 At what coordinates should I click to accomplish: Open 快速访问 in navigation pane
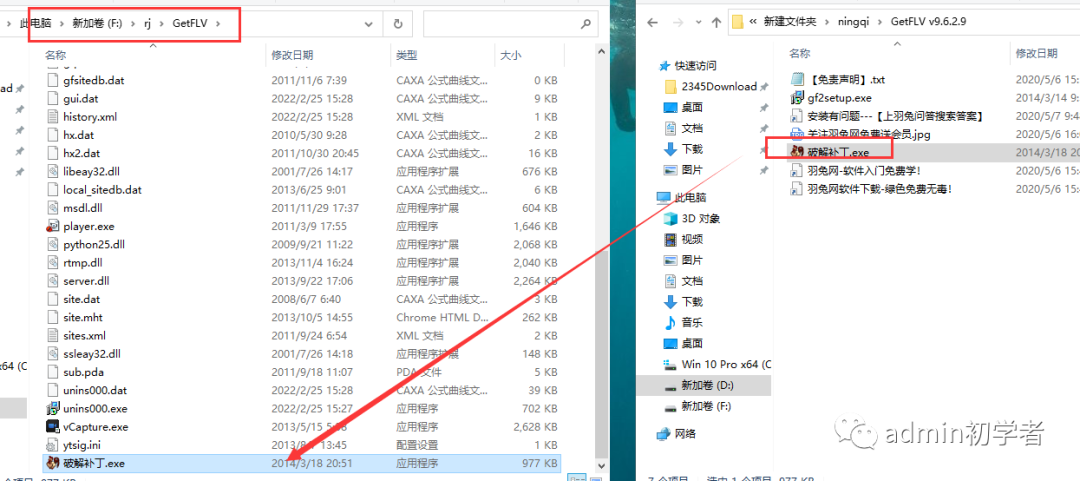(696, 65)
